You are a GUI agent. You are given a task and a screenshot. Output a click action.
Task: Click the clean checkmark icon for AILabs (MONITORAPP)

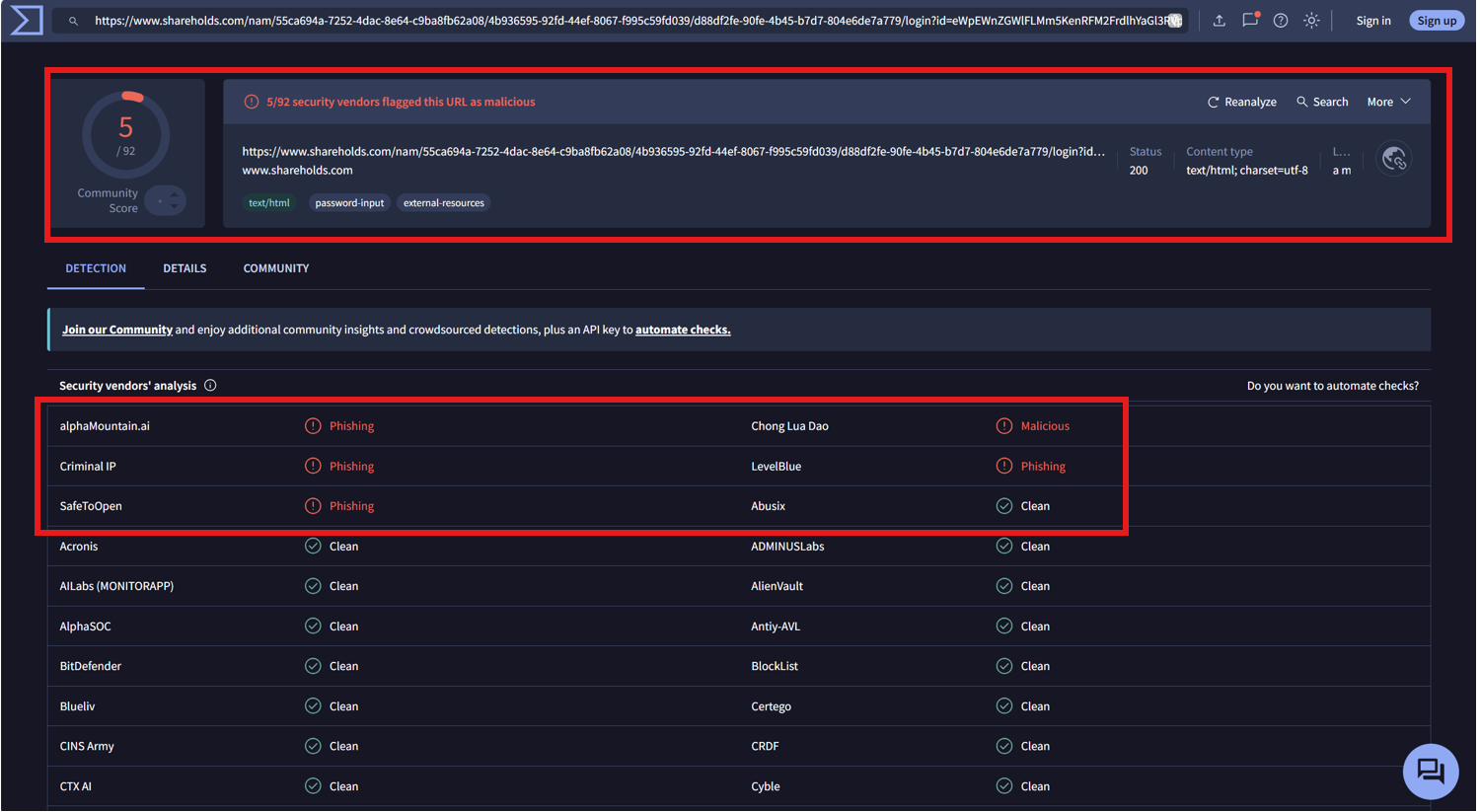(313, 586)
